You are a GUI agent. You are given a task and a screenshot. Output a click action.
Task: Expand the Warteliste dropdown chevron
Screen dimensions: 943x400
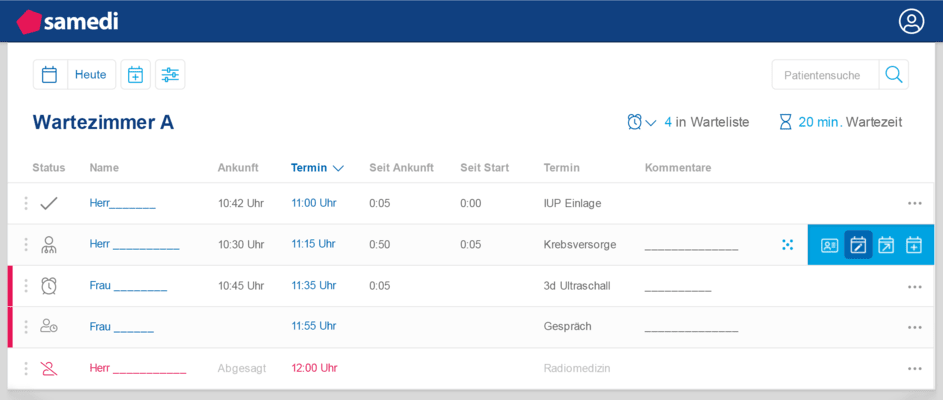(x=651, y=123)
